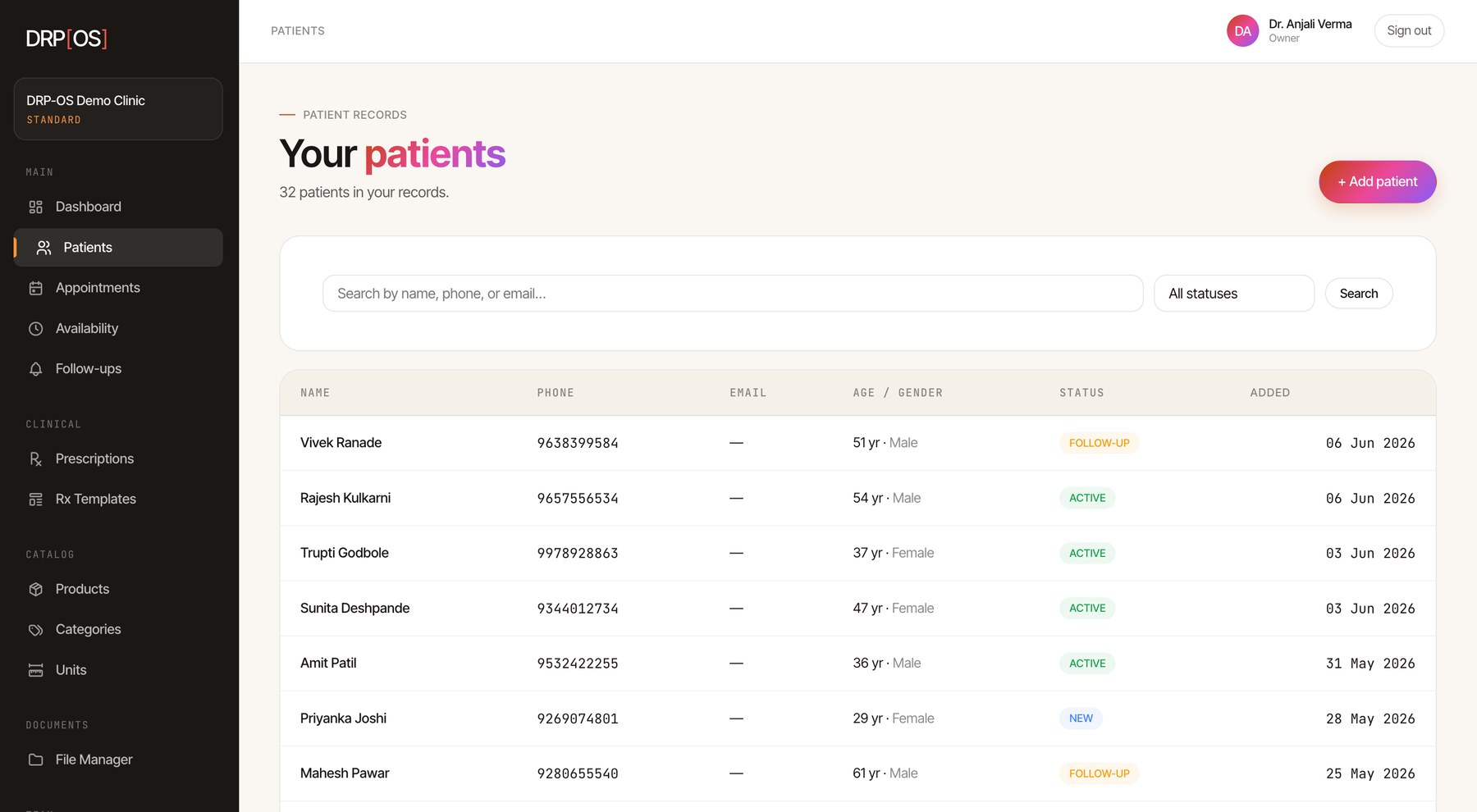Click Amit Patil's ACTIVE badge
The height and width of the screenshot is (812, 1477).
pos(1087,664)
